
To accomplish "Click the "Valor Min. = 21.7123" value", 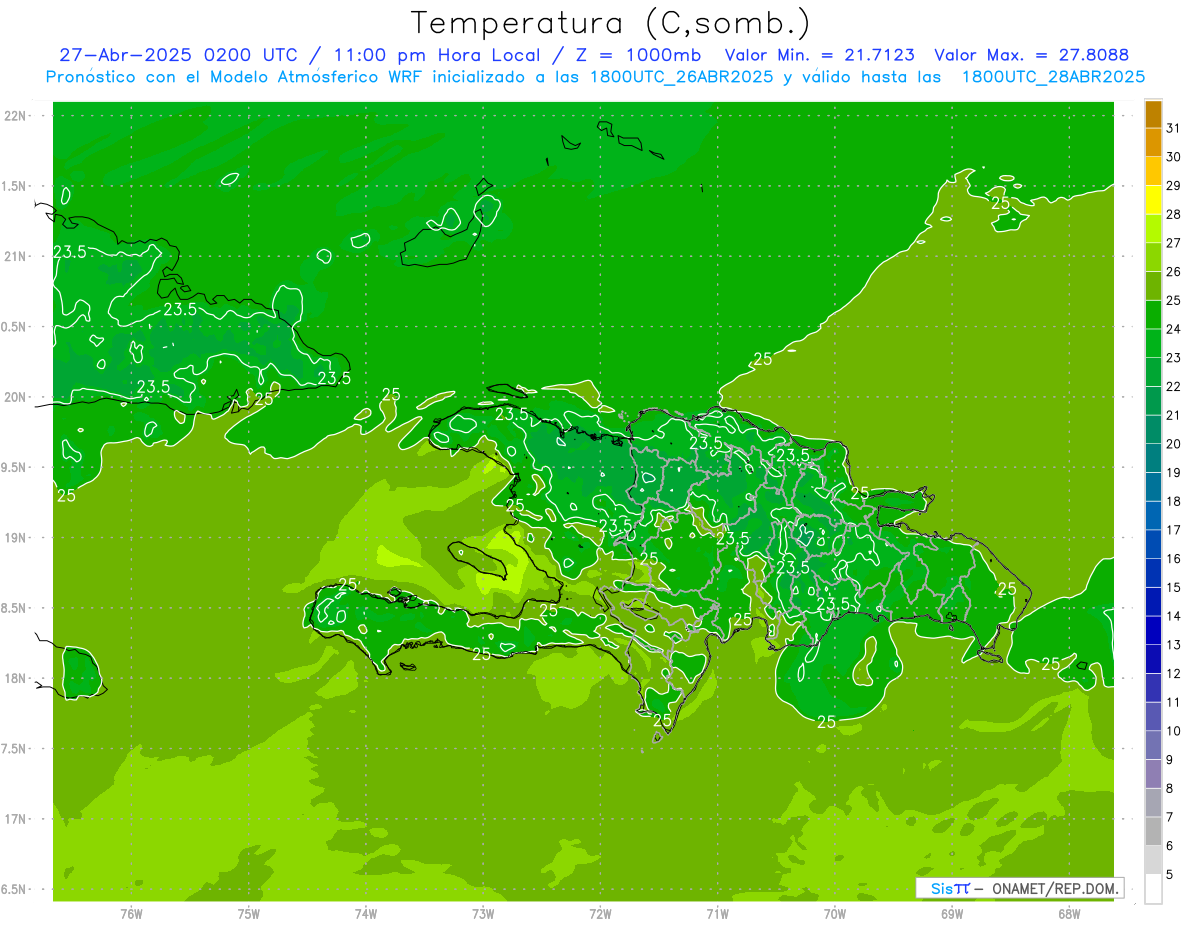I will 819,55.
